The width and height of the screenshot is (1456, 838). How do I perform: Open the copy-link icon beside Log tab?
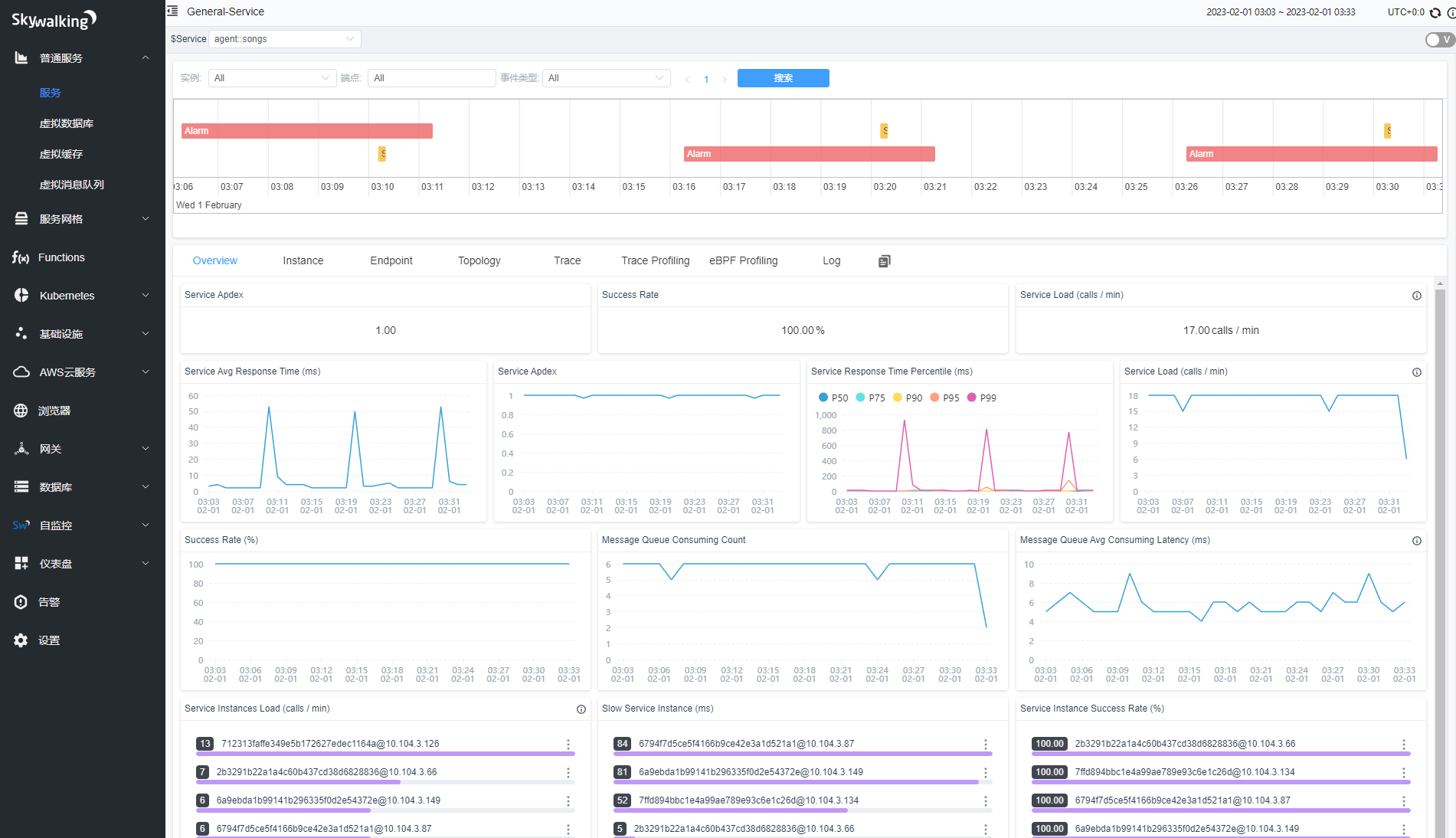click(884, 261)
